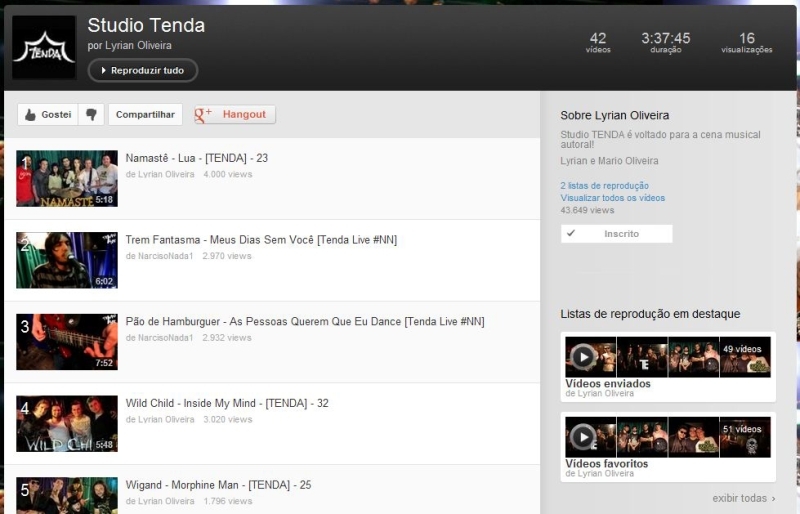
Task: Click the 4.000 views text
Action: pyautogui.click(x=228, y=174)
